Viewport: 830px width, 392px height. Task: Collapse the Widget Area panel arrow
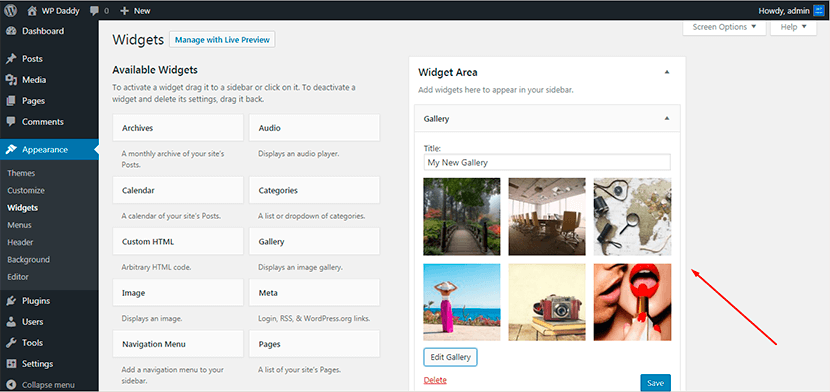(x=667, y=72)
